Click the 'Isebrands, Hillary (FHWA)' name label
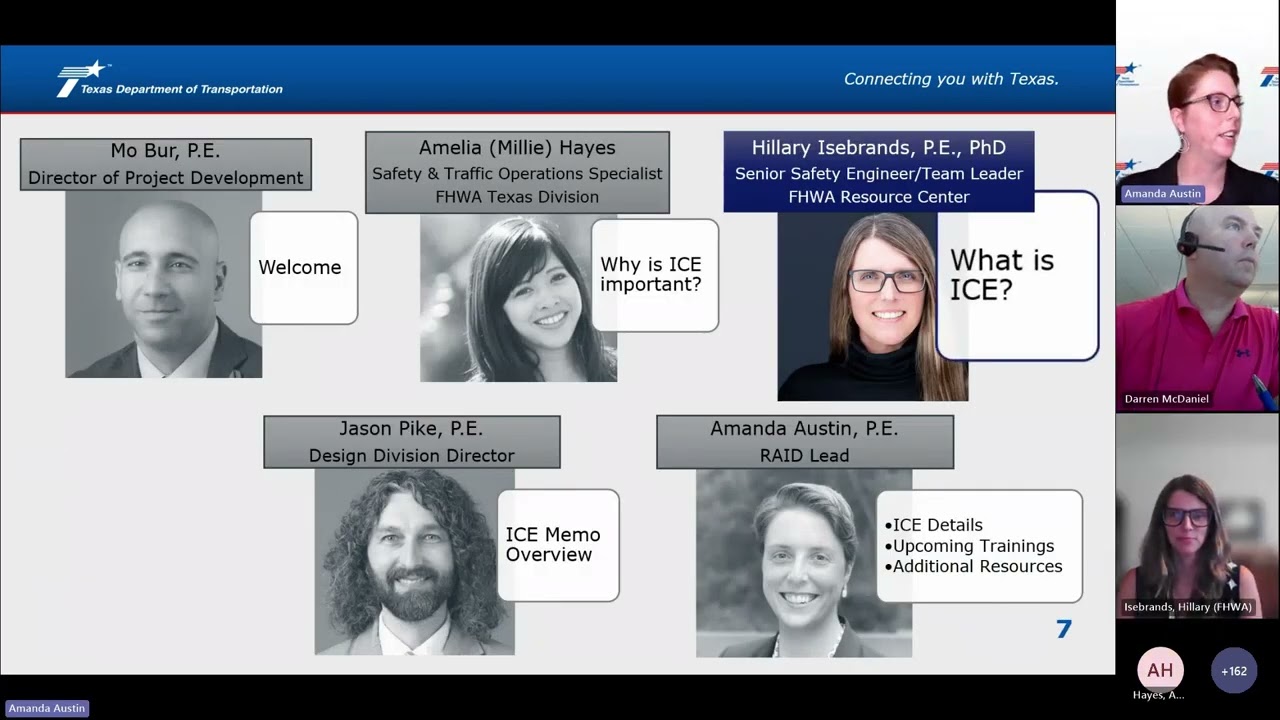This screenshot has height=720, width=1280. [x=1188, y=607]
